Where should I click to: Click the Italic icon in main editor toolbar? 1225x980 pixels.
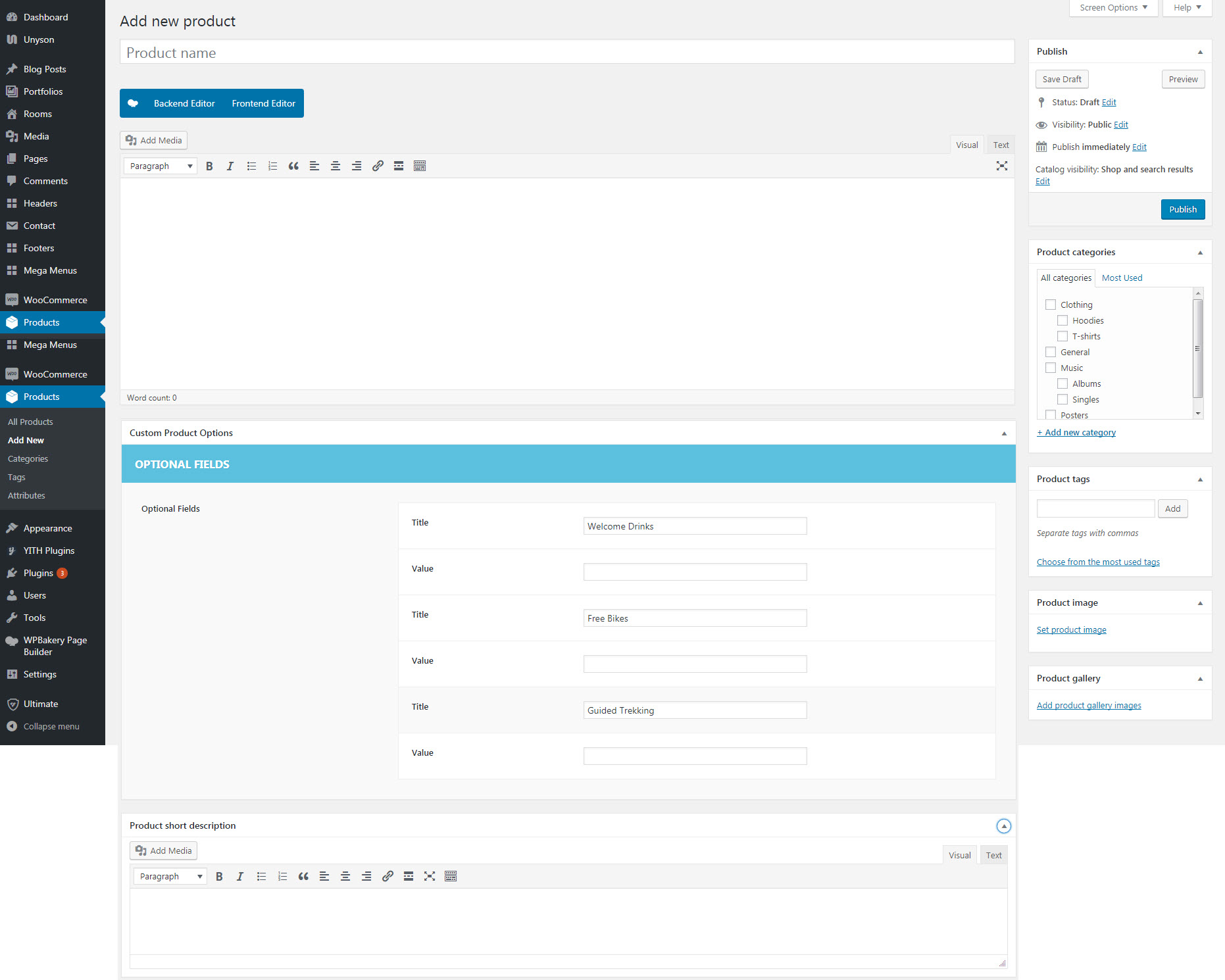coord(230,166)
